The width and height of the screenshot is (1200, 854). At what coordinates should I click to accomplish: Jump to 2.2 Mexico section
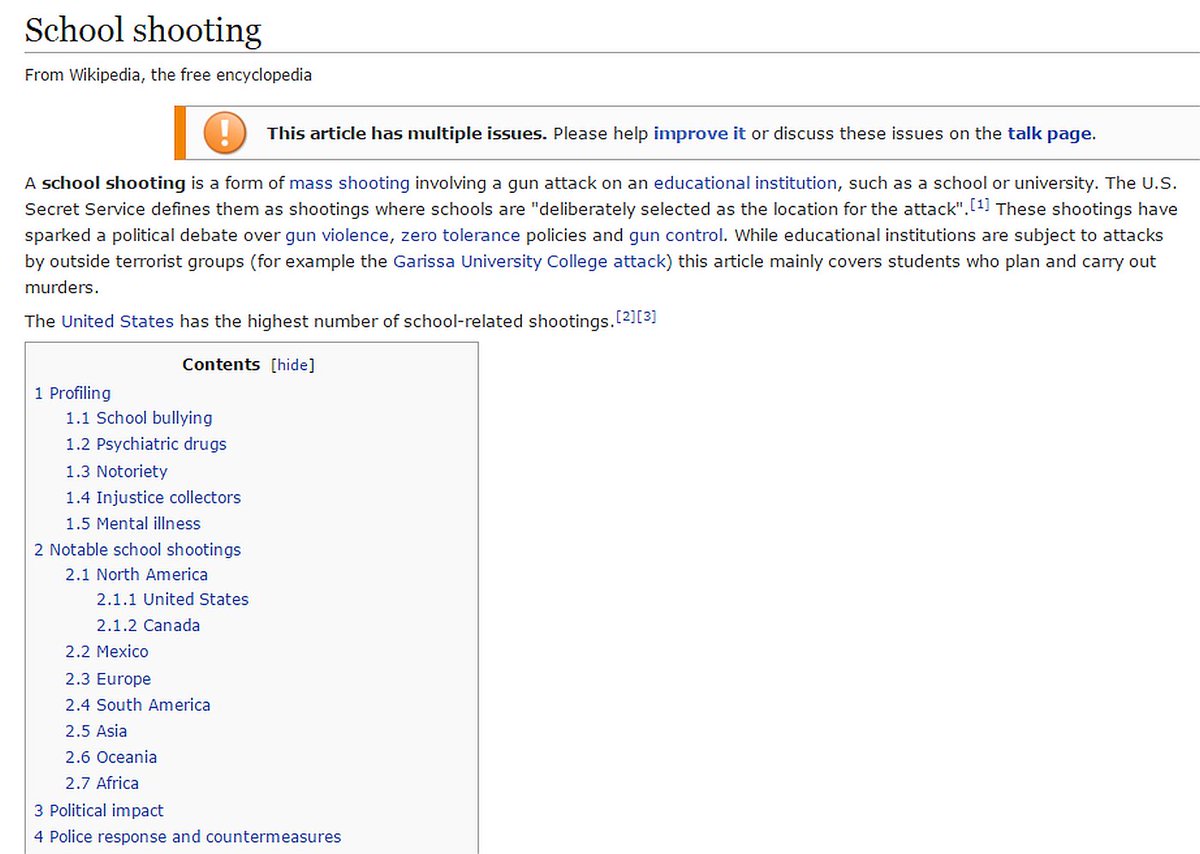click(x=107, y=652)
